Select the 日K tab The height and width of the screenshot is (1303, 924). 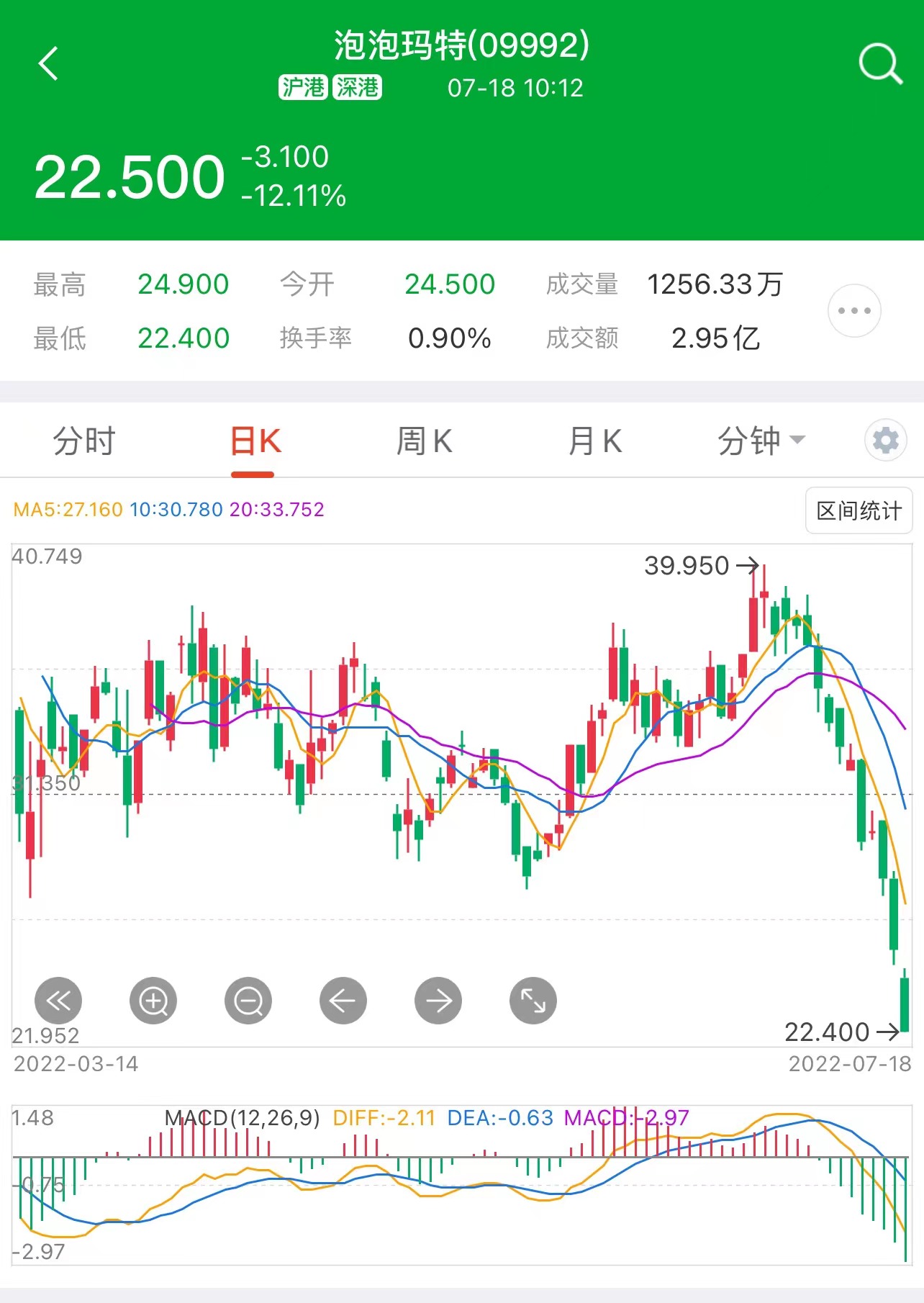pos(255,441)
